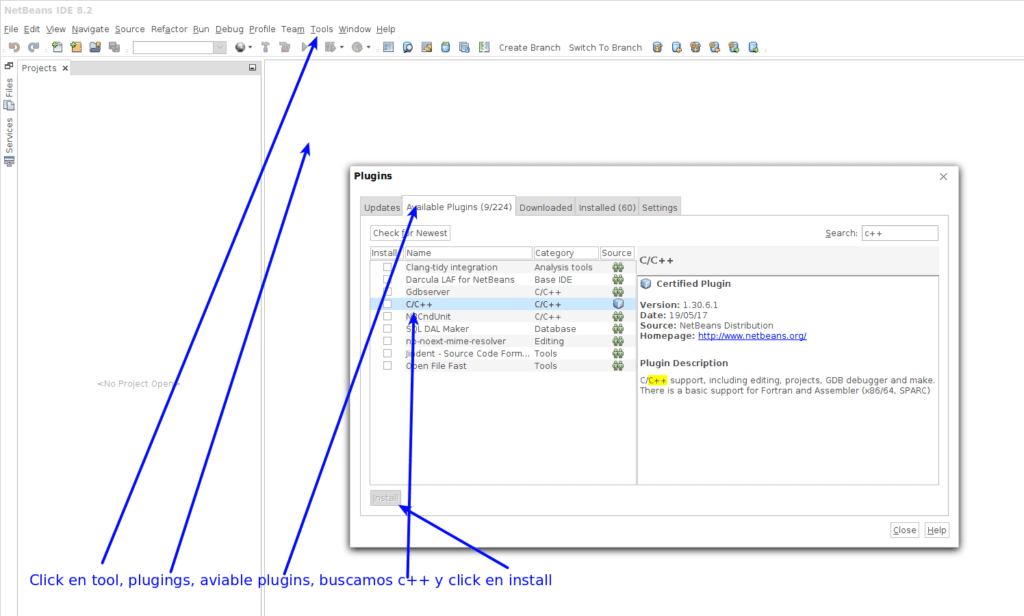Check the NBCndUnit install checkbox
This screenshot has height=616, width=1024.
pos(387,316)
